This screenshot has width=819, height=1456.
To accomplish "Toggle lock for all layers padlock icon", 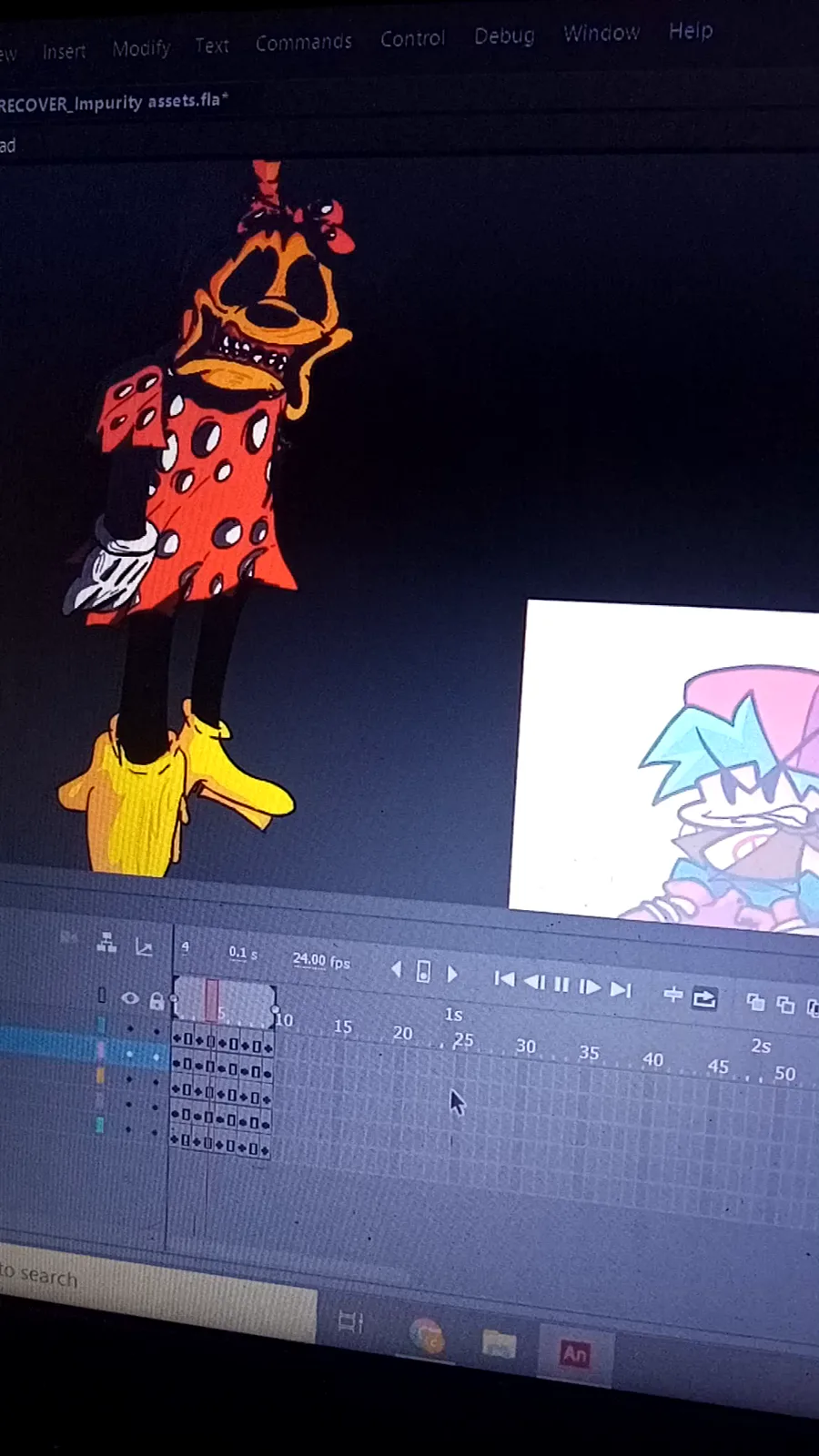I will (157, 1002).
